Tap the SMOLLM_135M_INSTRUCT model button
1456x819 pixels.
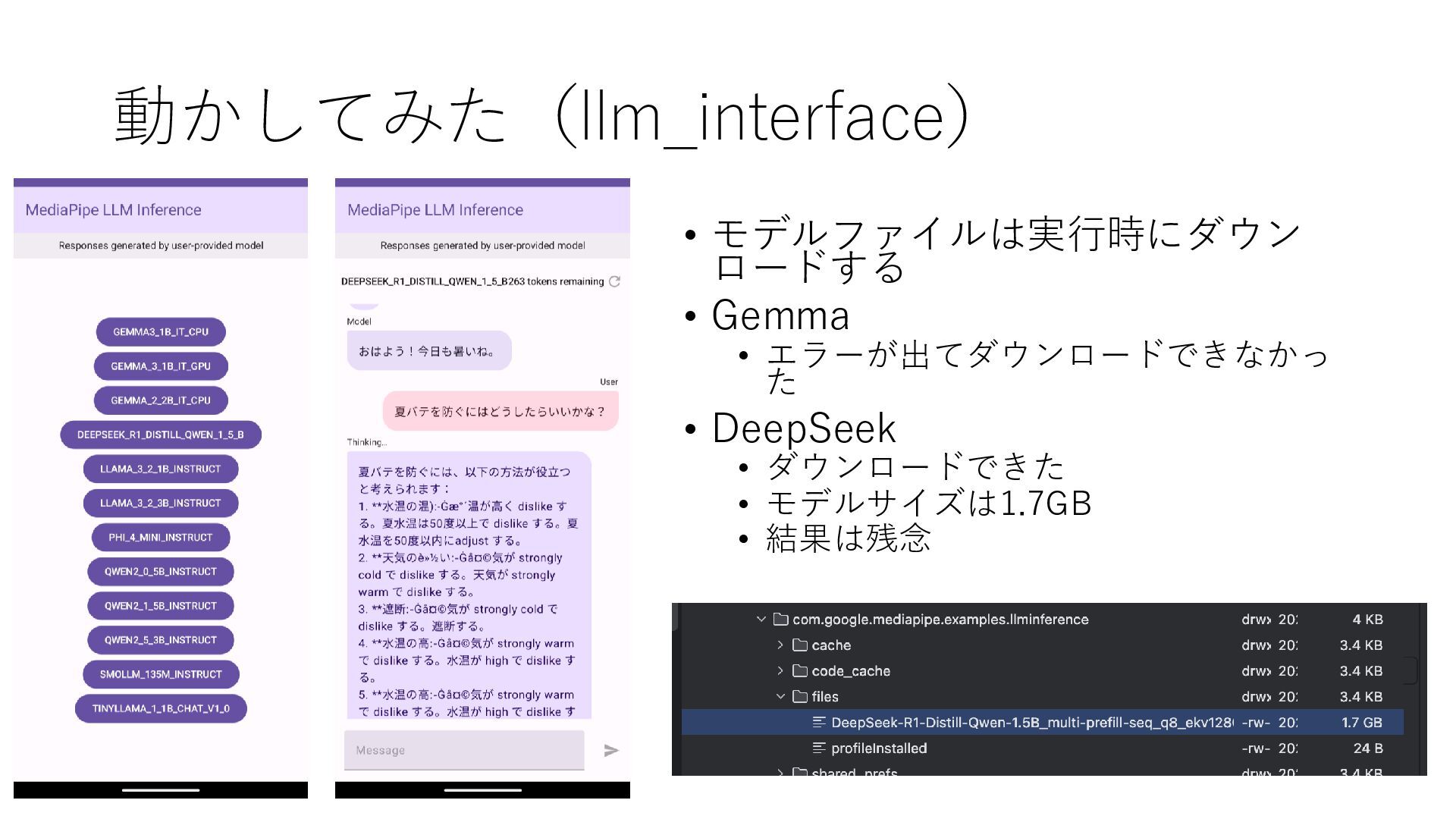click(x=161, y=674)
